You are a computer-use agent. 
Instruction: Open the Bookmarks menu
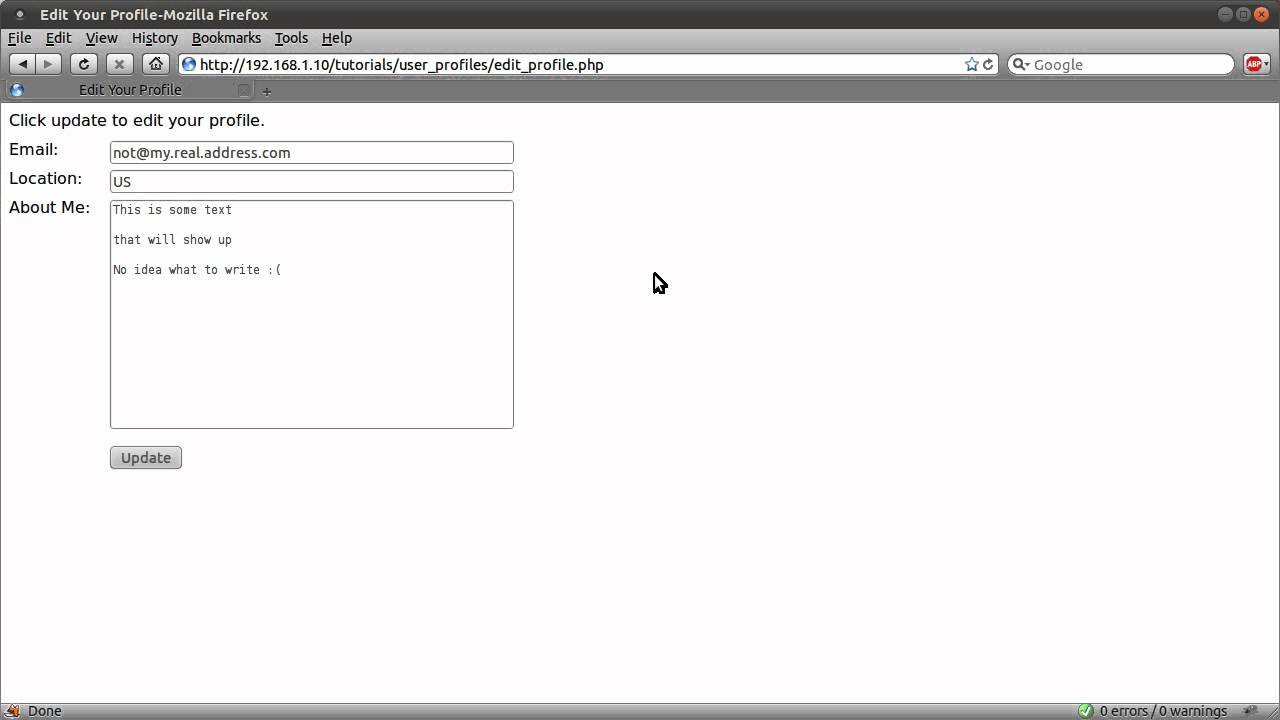226,38
